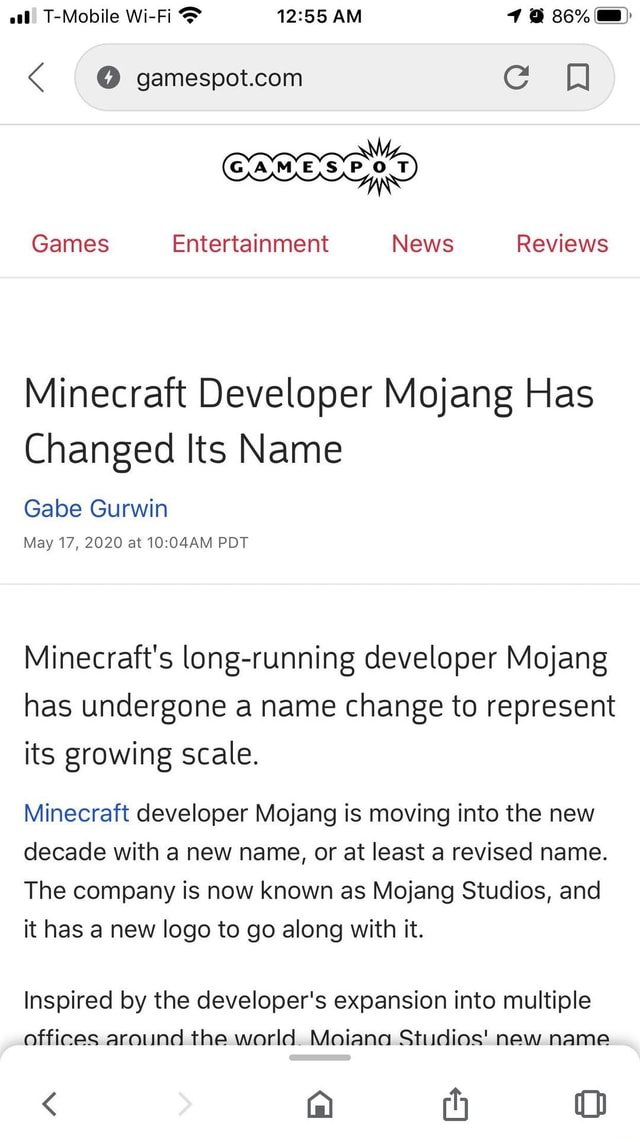640x1138 pixels.
Task: Tap the AMP lightning bolt icon
Action: click(x=112, y=78)
